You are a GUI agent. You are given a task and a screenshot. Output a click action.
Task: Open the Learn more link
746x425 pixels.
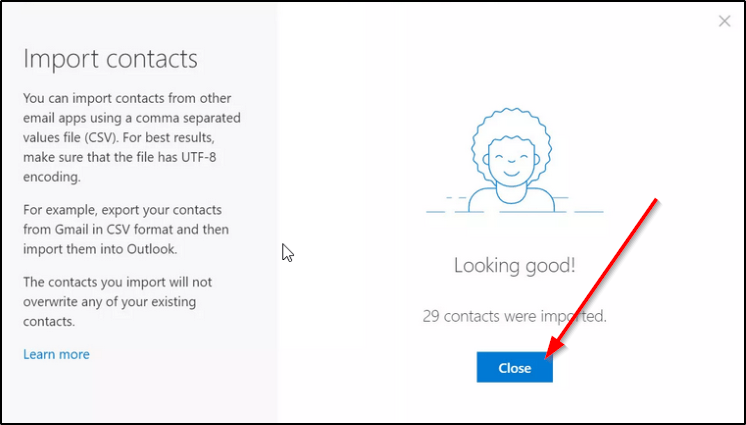[x=56, y=354]
